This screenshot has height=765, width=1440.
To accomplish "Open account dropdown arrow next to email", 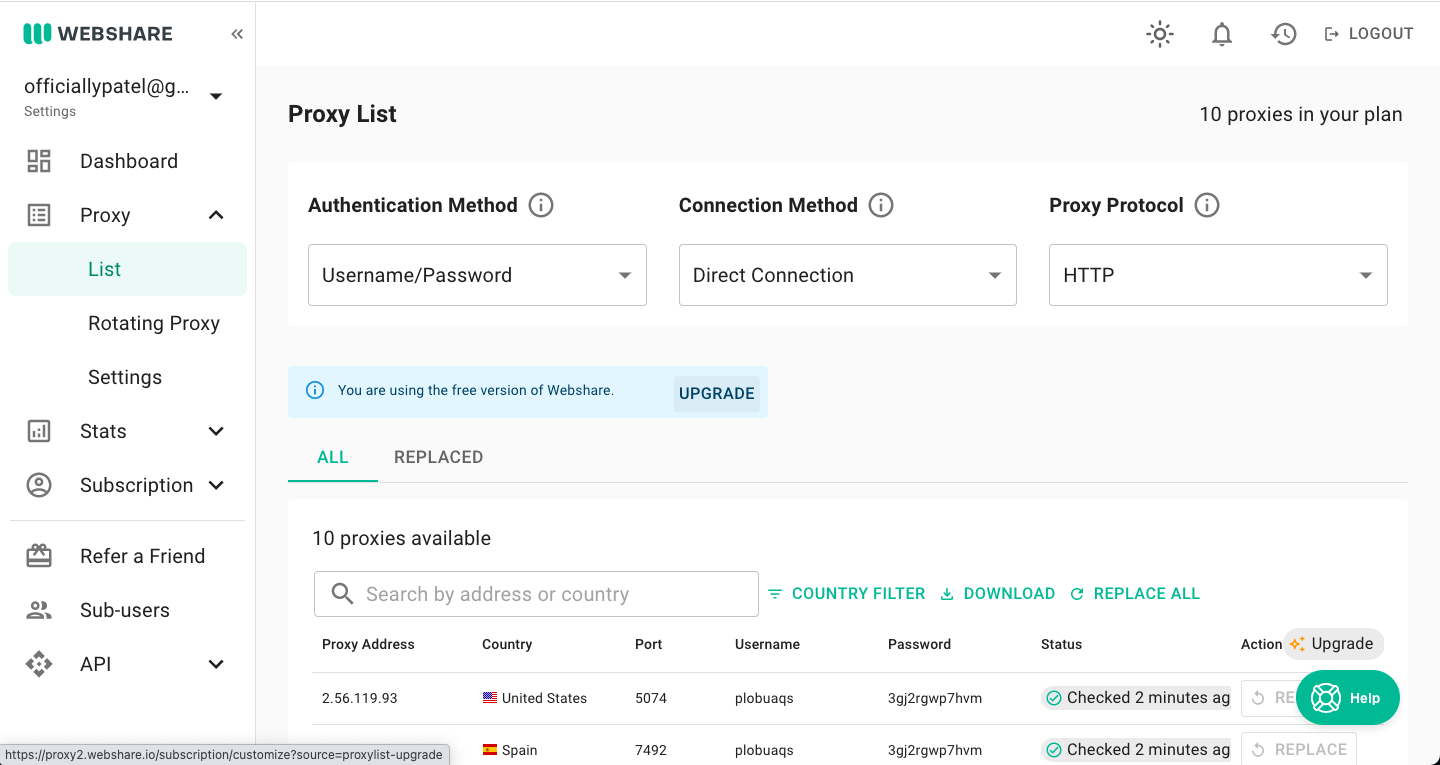I will [x=216, y=96].
